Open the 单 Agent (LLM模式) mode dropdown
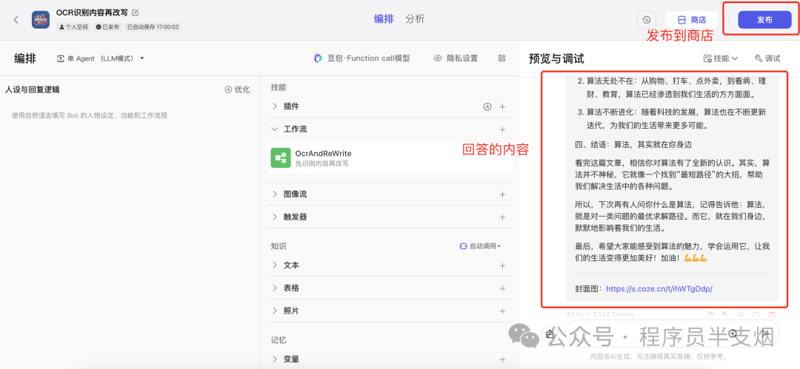This screenshot has width=800, height=369. tap(101, 59)
